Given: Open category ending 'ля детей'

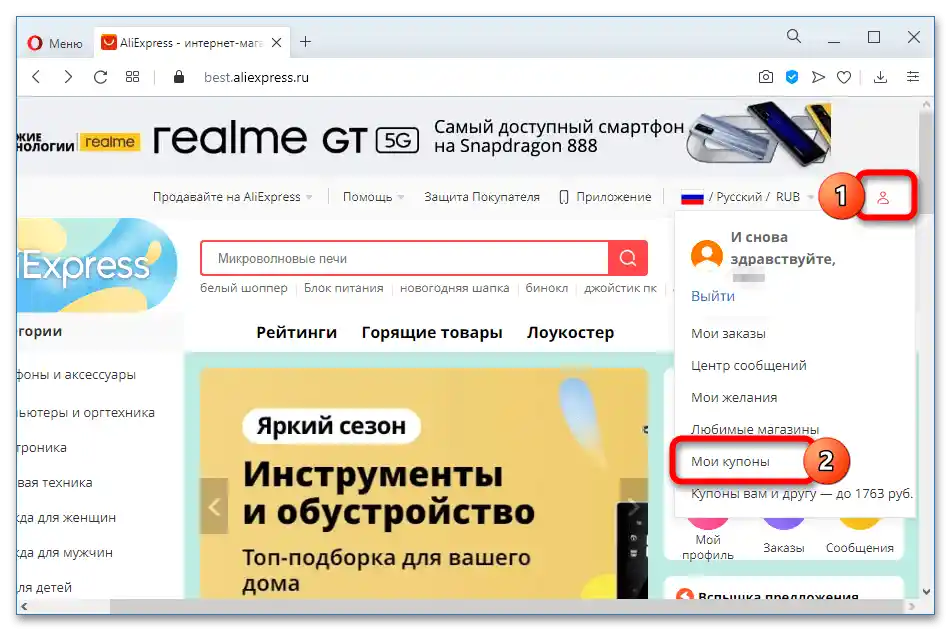Looking at the screenshot, I should coord(44,587).
